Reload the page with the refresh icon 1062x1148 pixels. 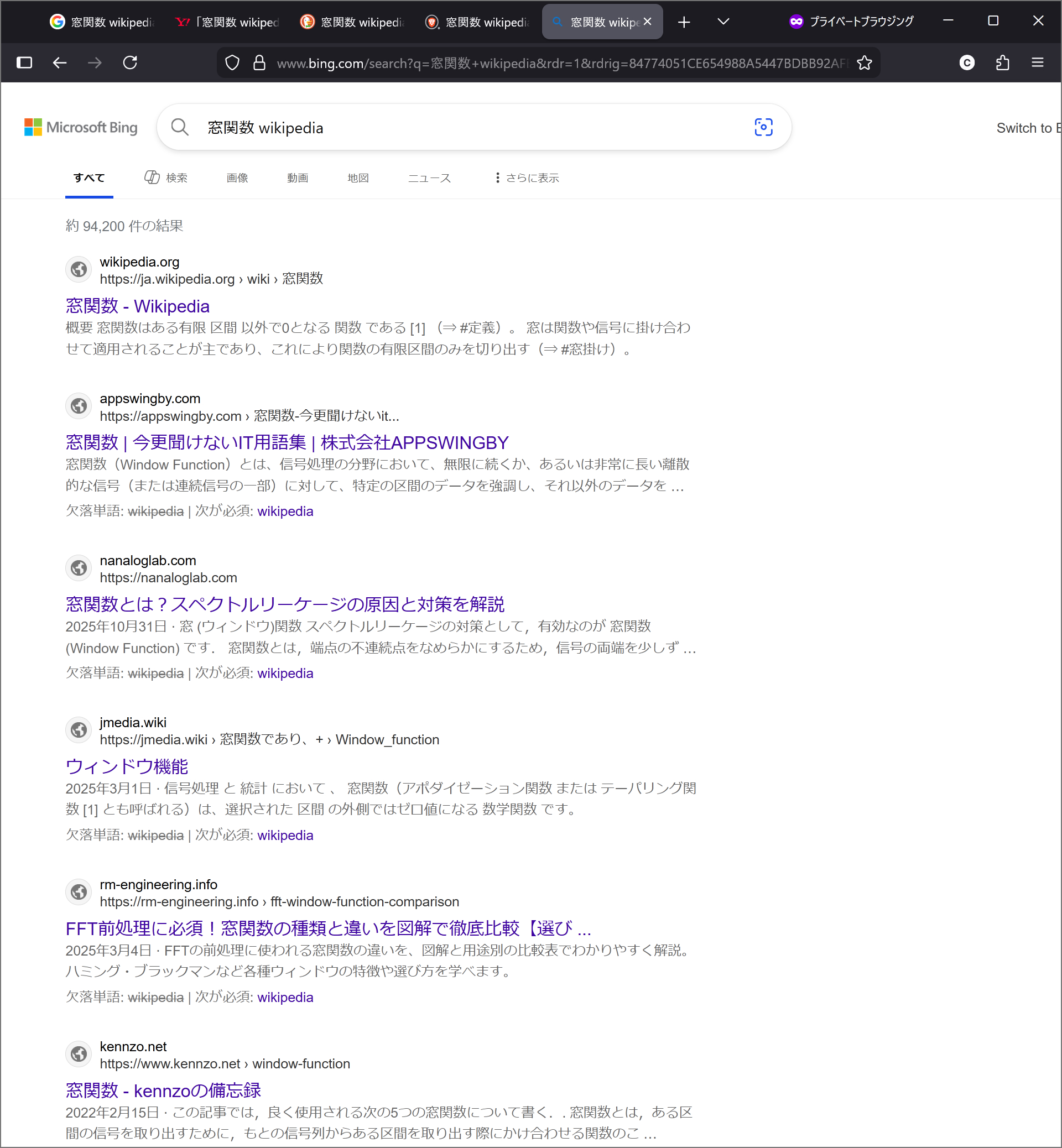tap(130, 62)
